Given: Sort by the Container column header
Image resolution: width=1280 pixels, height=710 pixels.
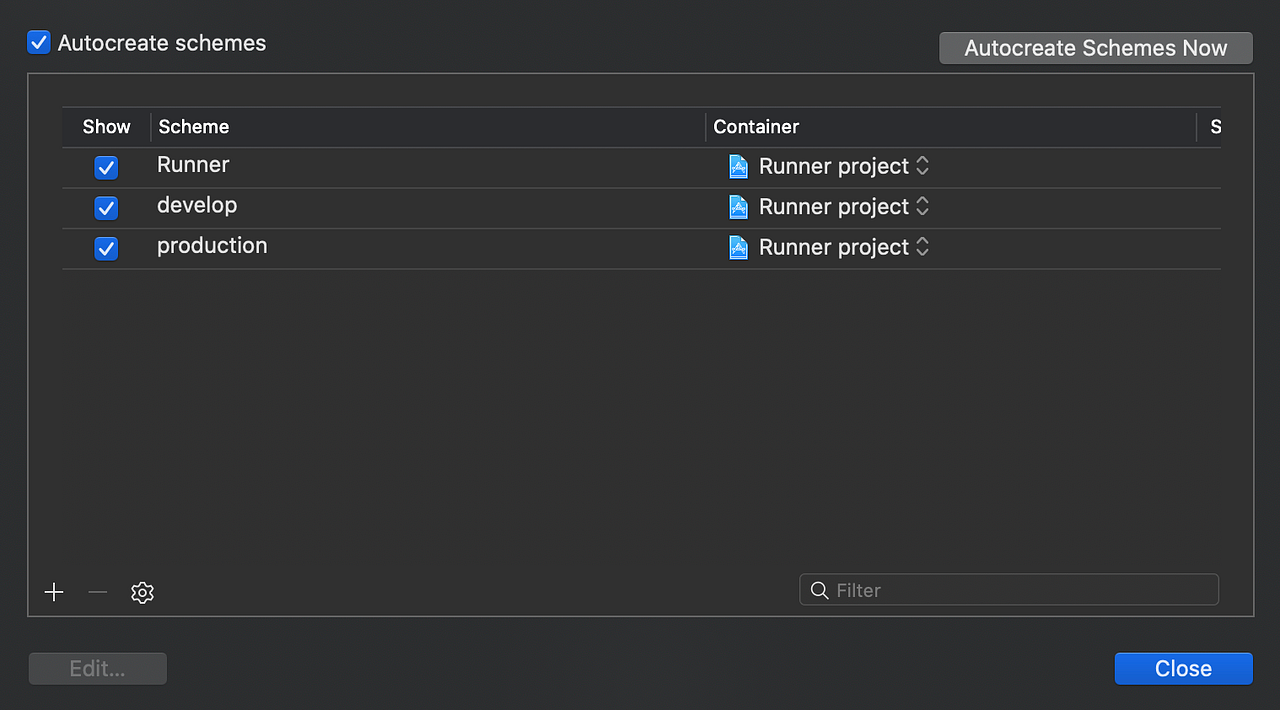Looking at the screenshot, I should 756,127.
